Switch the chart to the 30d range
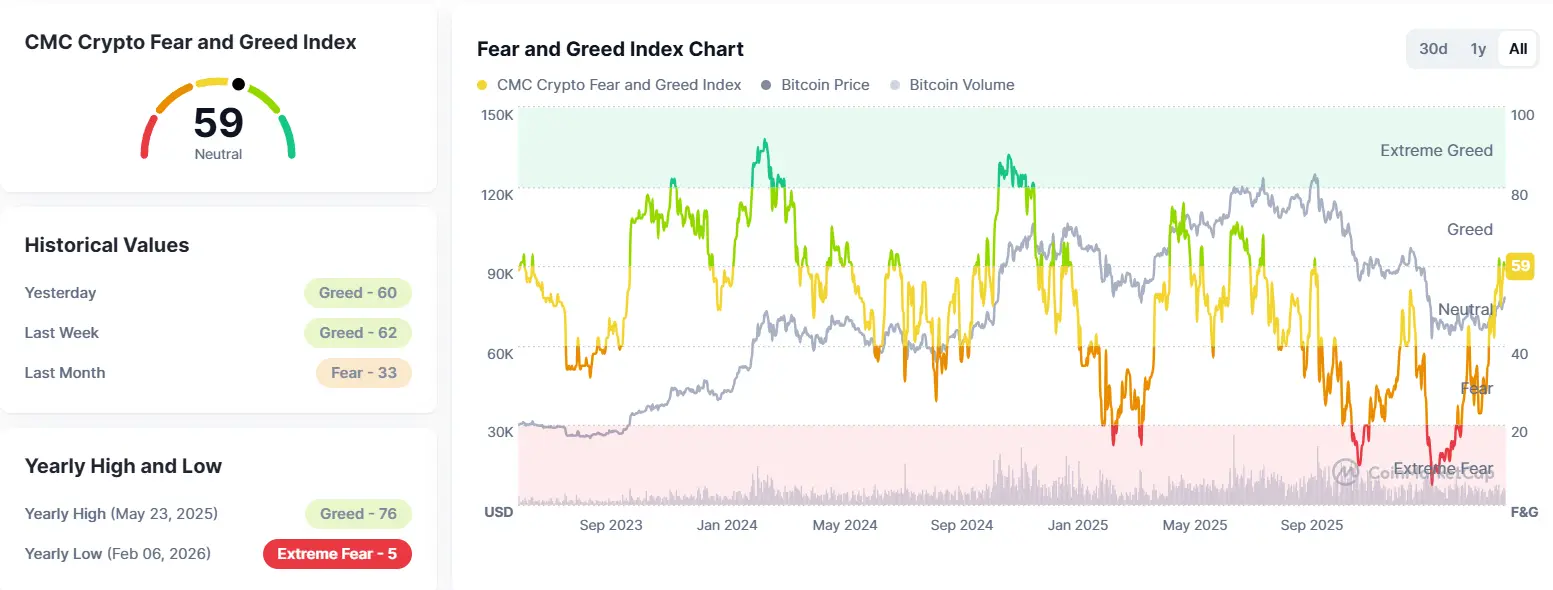 coord(1433,49)
